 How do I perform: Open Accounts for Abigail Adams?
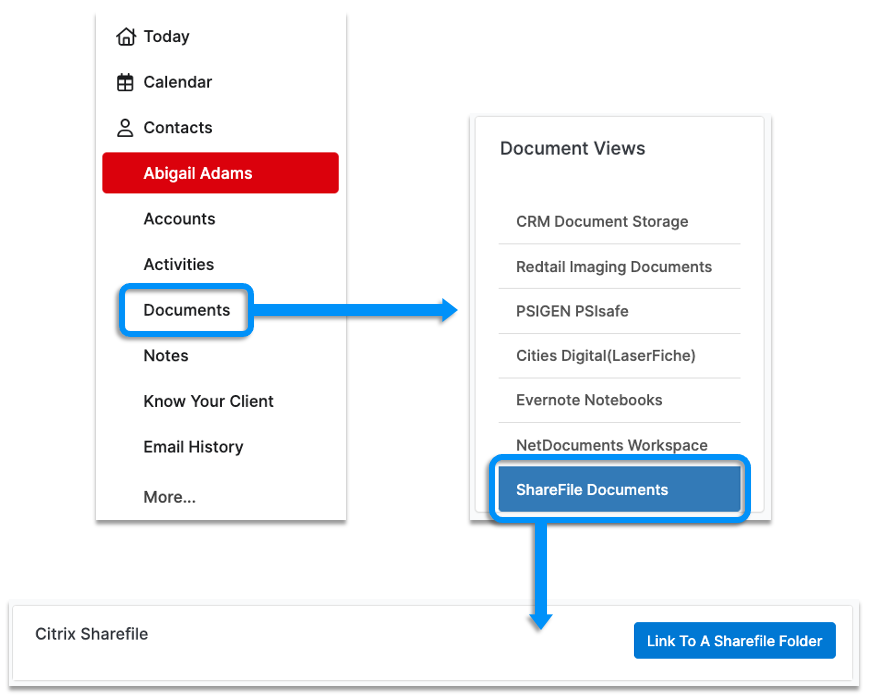pyautogui.click(x=179, y=219)
